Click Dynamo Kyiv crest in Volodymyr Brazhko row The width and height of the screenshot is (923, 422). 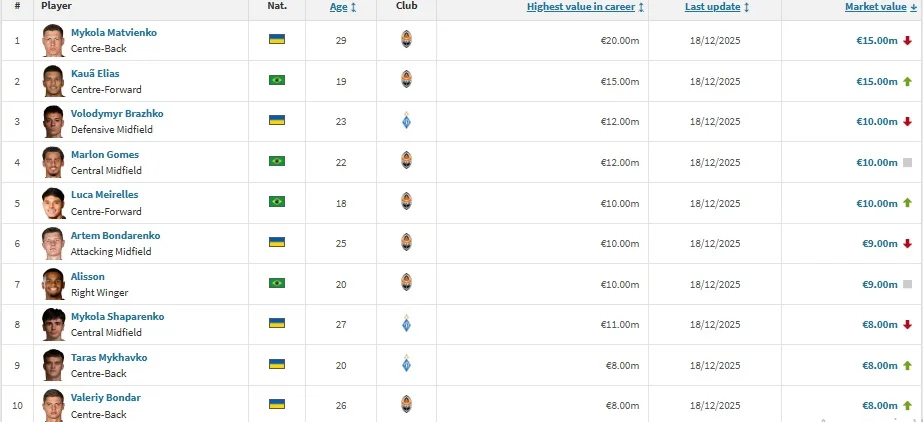pos(405,121)
